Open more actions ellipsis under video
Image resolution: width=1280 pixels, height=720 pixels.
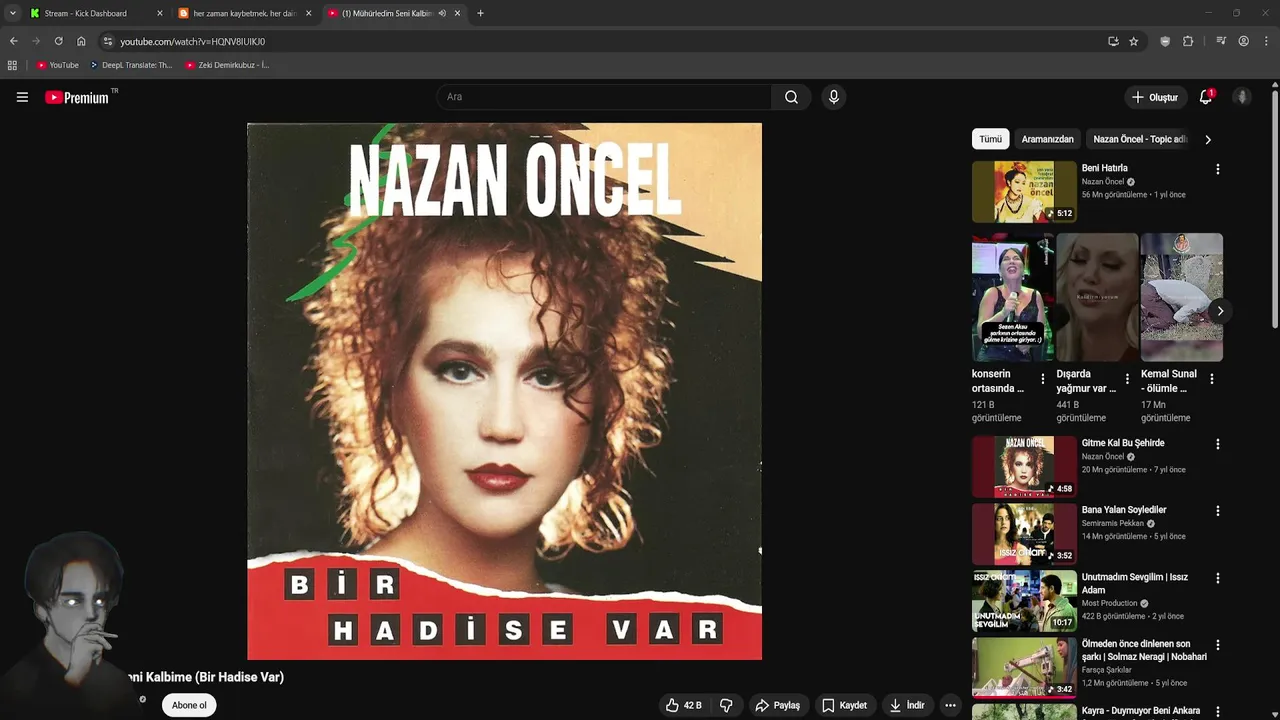point(950,705)
